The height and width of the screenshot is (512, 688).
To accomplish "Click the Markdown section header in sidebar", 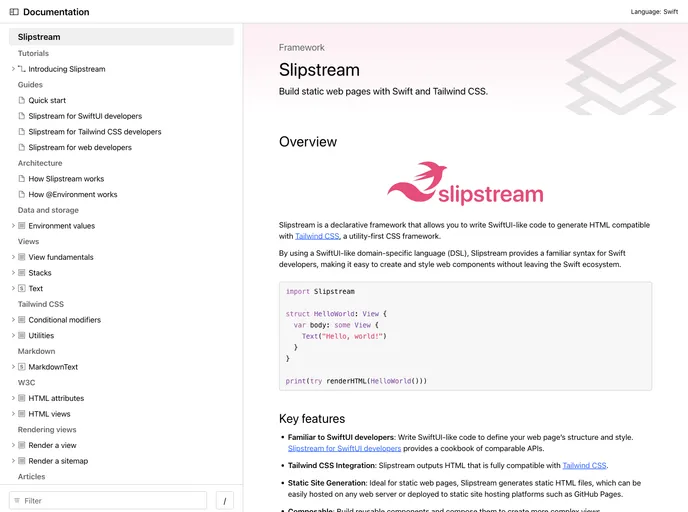I will click(36, 351).
